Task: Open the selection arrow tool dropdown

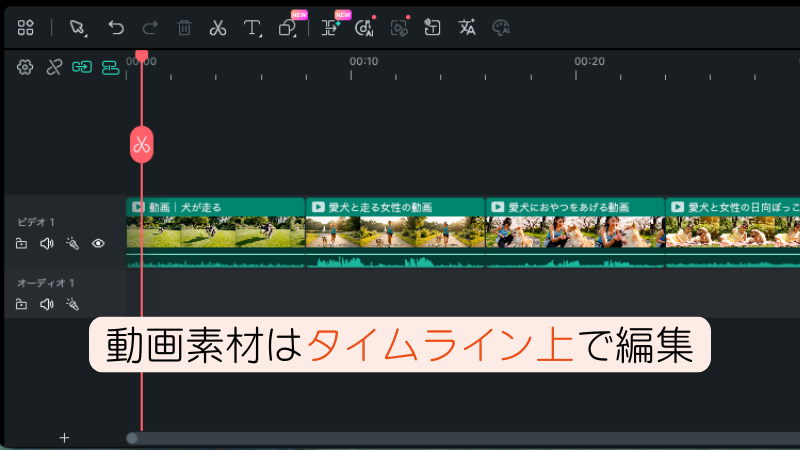Action: click(78, 28)
